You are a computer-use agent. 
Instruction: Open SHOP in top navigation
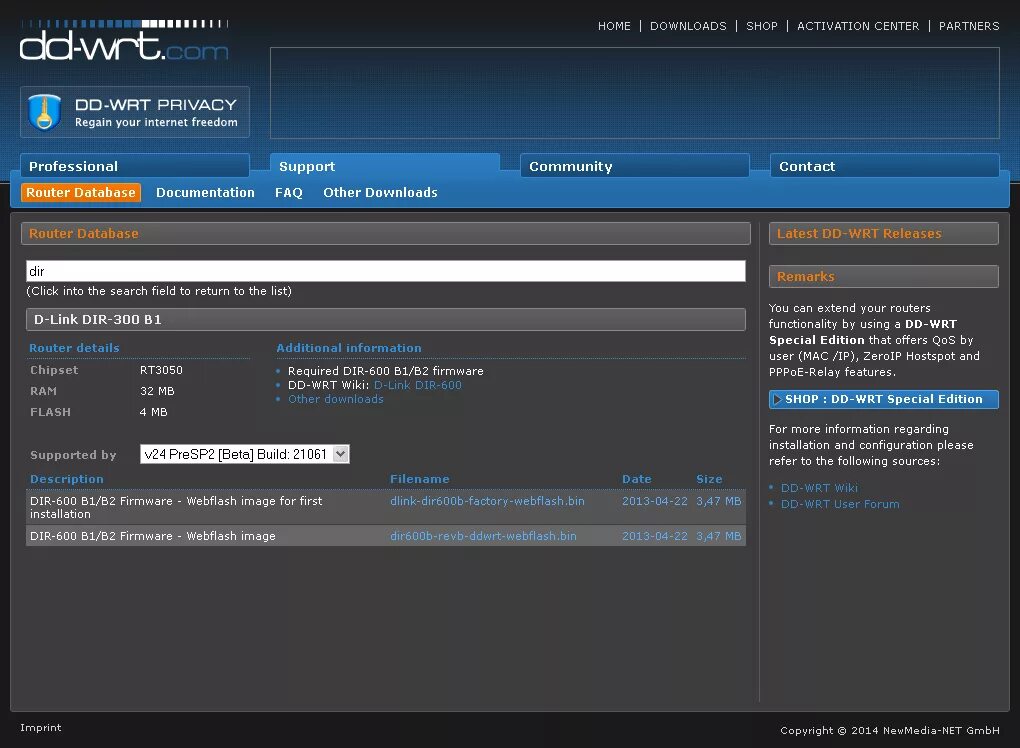coord(762,26)
